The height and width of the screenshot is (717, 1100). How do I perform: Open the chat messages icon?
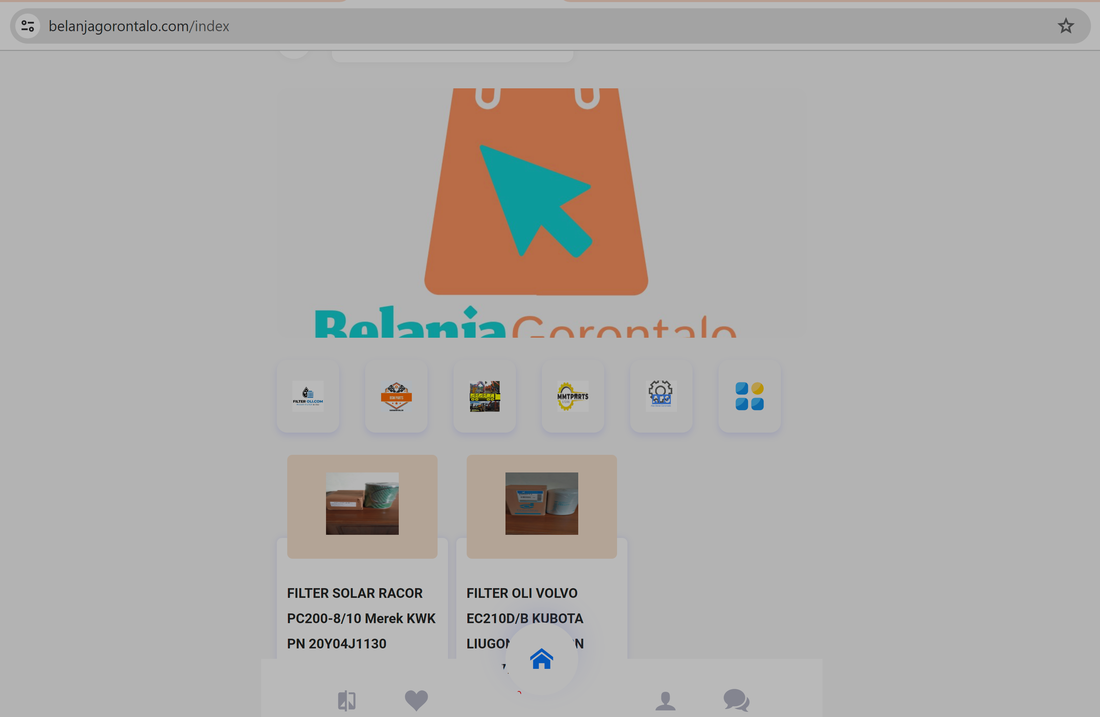(736, 701)
